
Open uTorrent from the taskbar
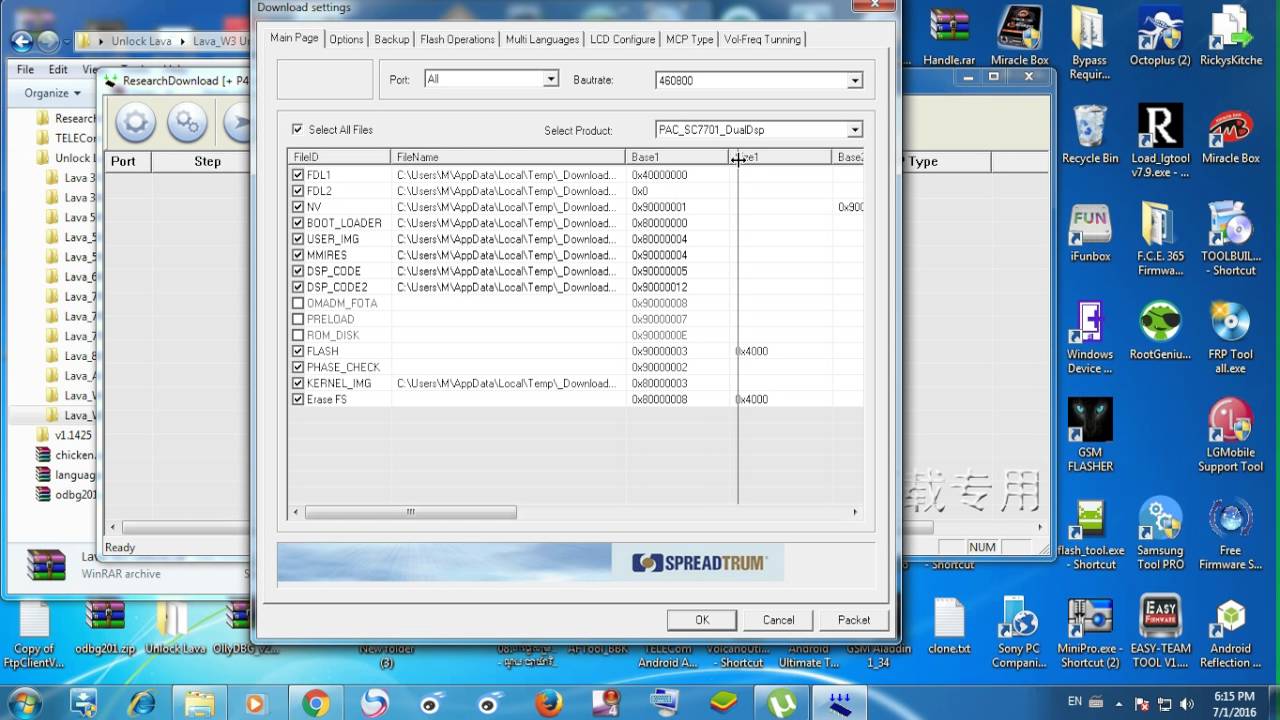click(781, 703)
